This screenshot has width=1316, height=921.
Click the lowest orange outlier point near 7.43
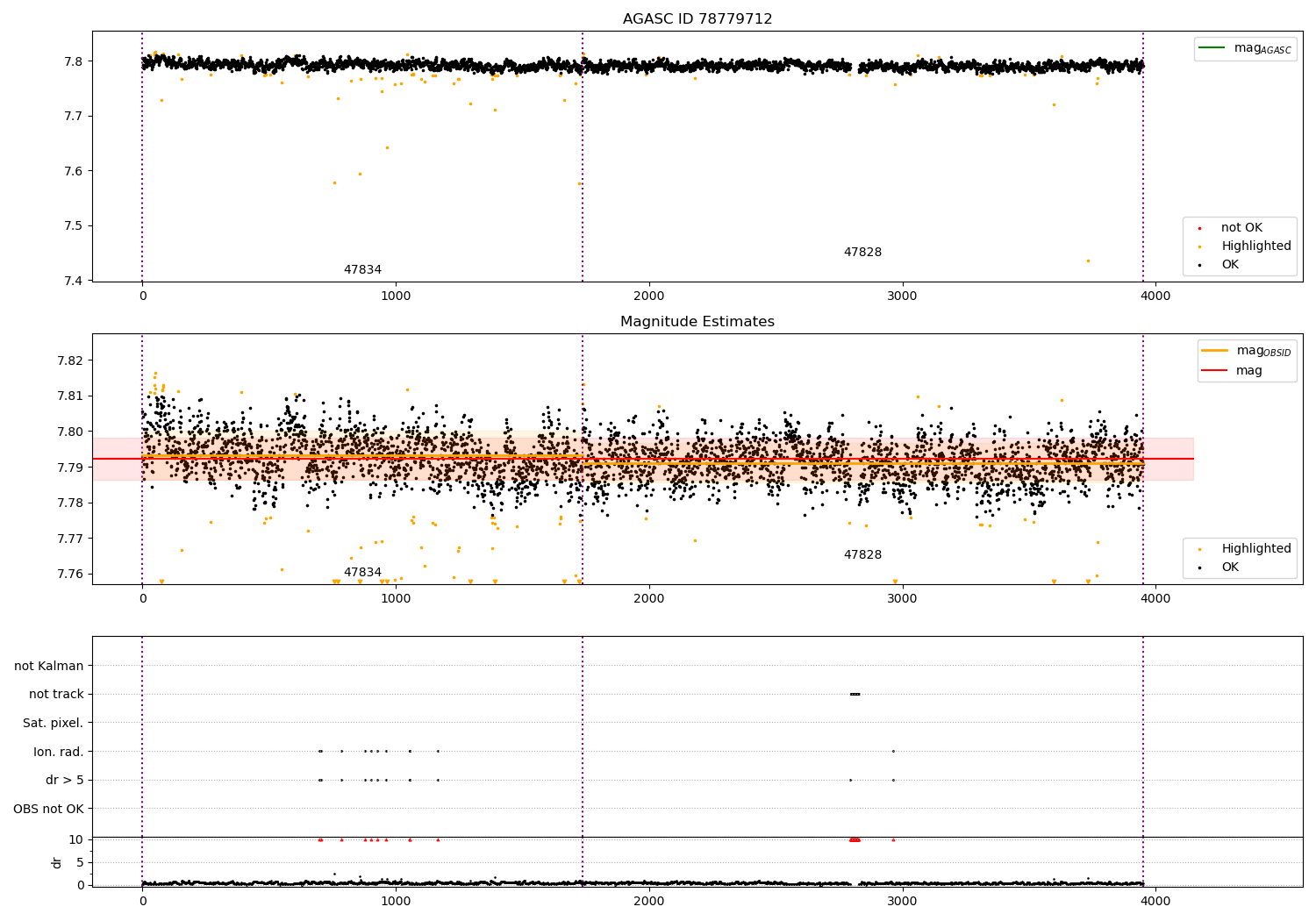[x=1088, y=261]
